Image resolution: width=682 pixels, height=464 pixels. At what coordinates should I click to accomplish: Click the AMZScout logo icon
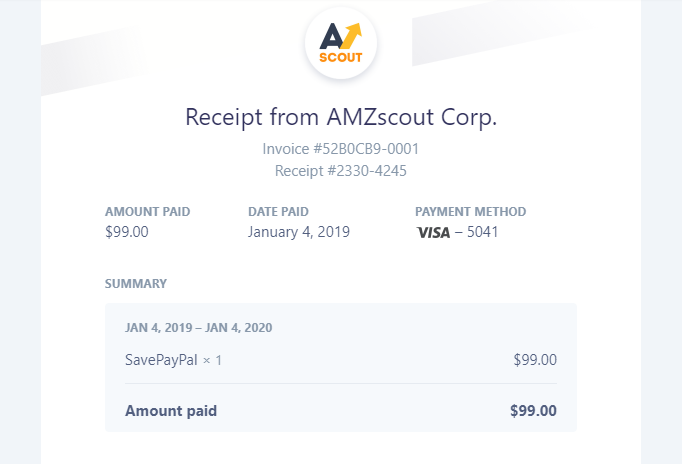(x=340, y=43)
